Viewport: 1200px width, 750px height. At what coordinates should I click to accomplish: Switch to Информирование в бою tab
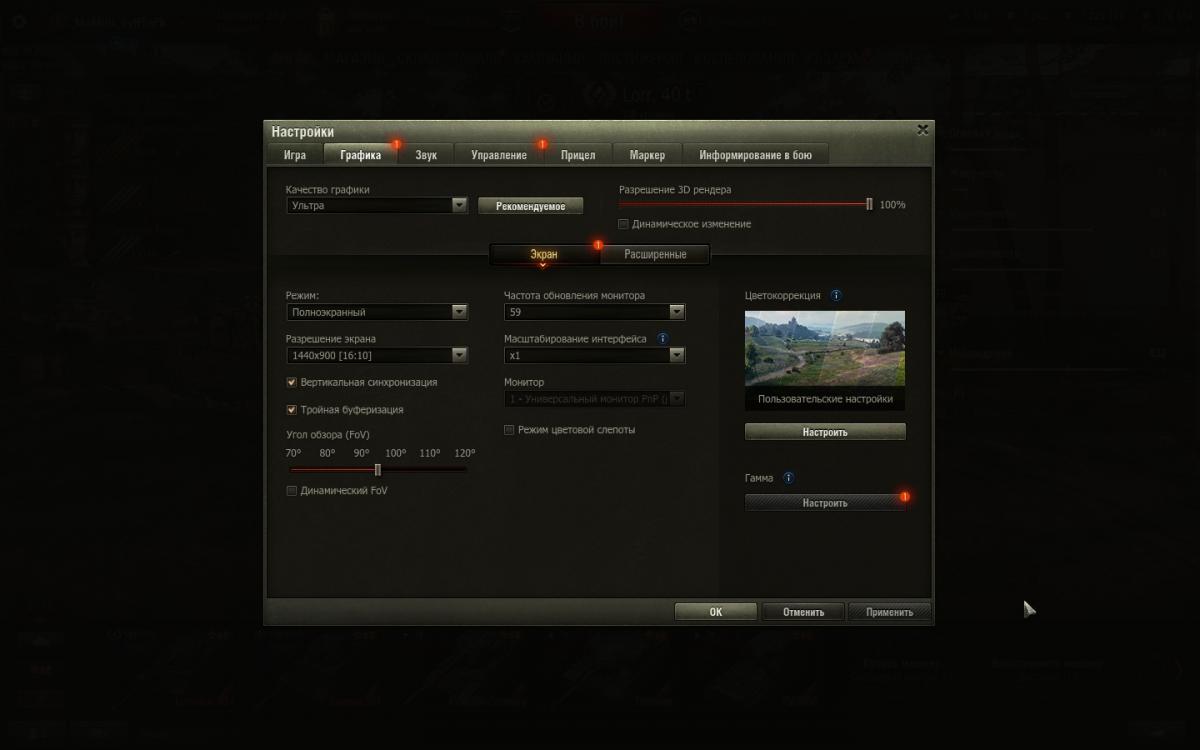pyautogui.click(x=755, y=155)
